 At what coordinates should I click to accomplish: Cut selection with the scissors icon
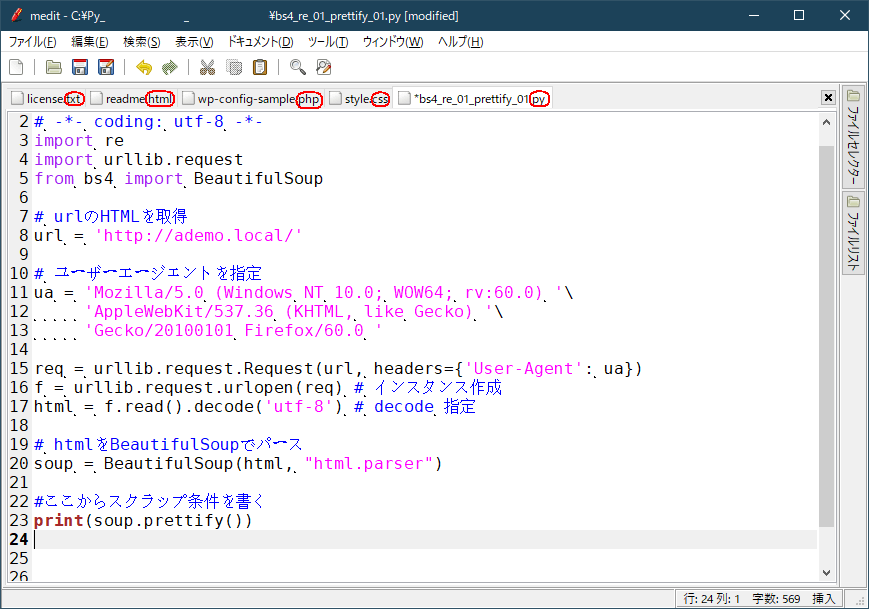208,67
